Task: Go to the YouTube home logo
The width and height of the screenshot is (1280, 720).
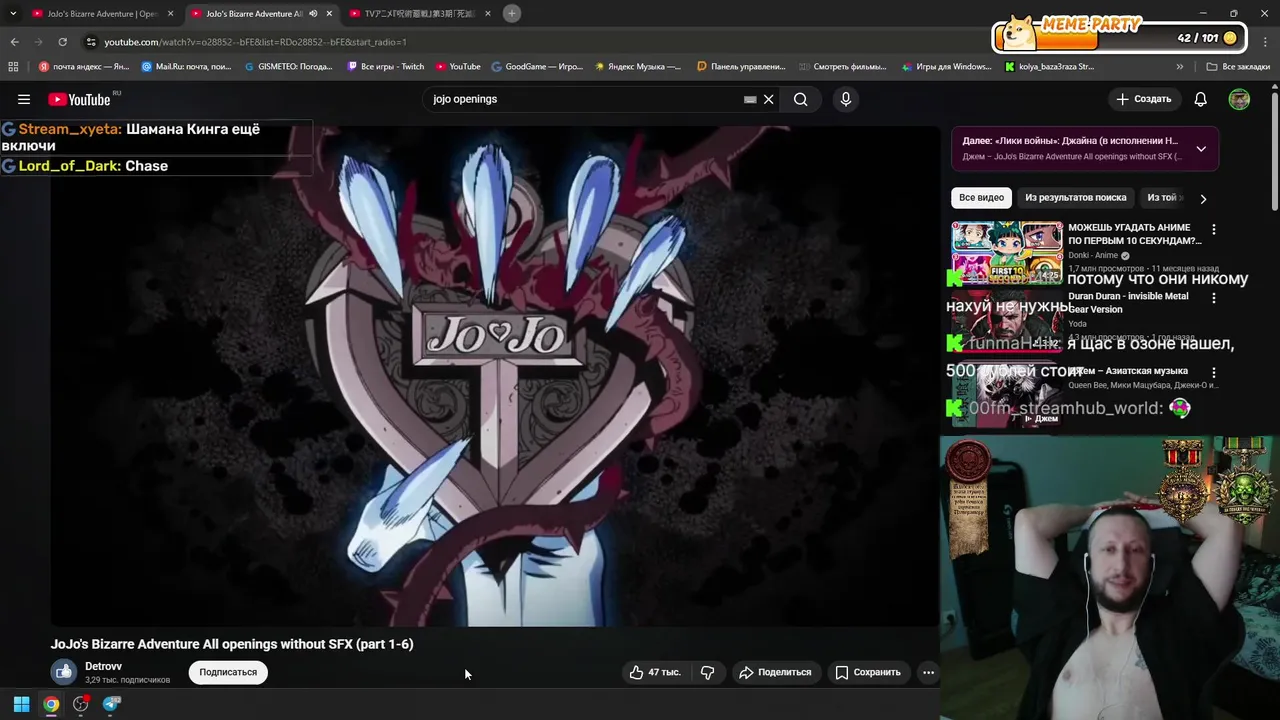Action: [79, 99]
